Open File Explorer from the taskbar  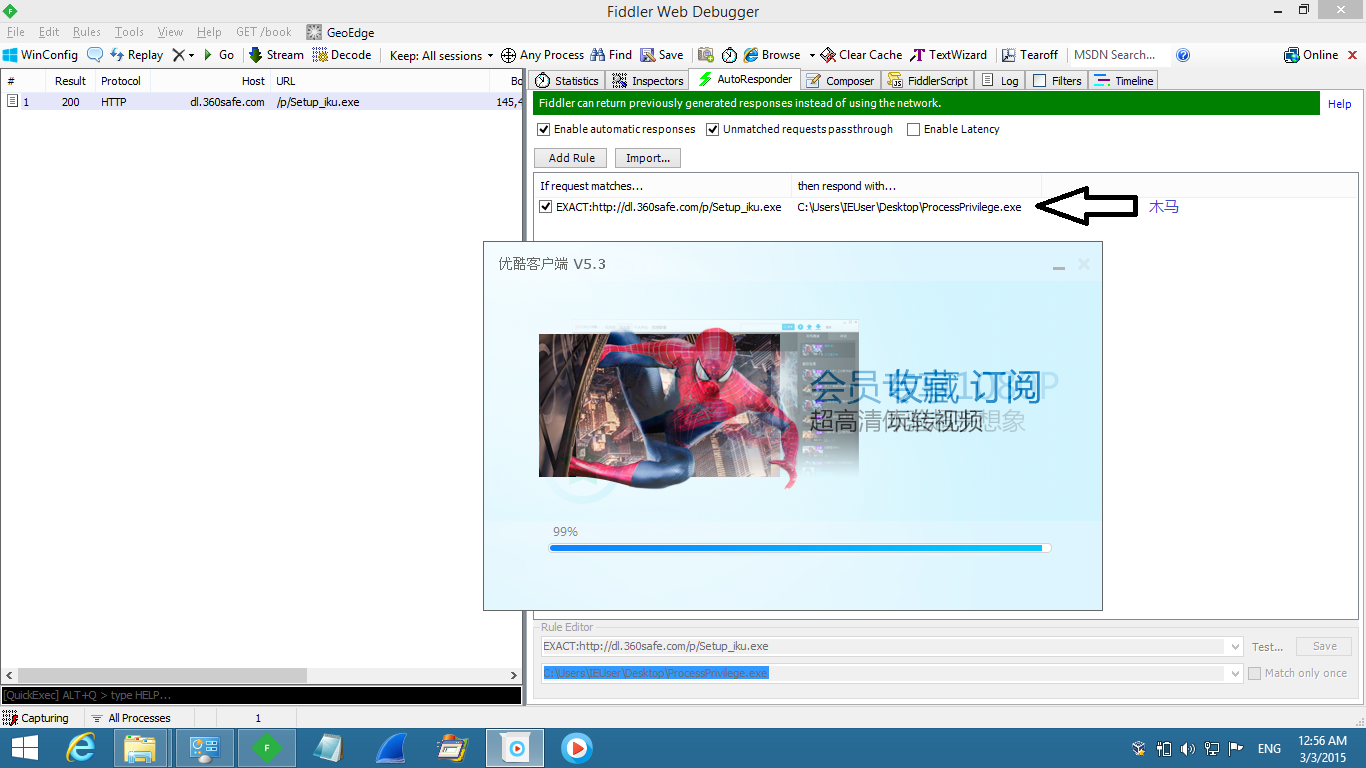click(140, 747)
